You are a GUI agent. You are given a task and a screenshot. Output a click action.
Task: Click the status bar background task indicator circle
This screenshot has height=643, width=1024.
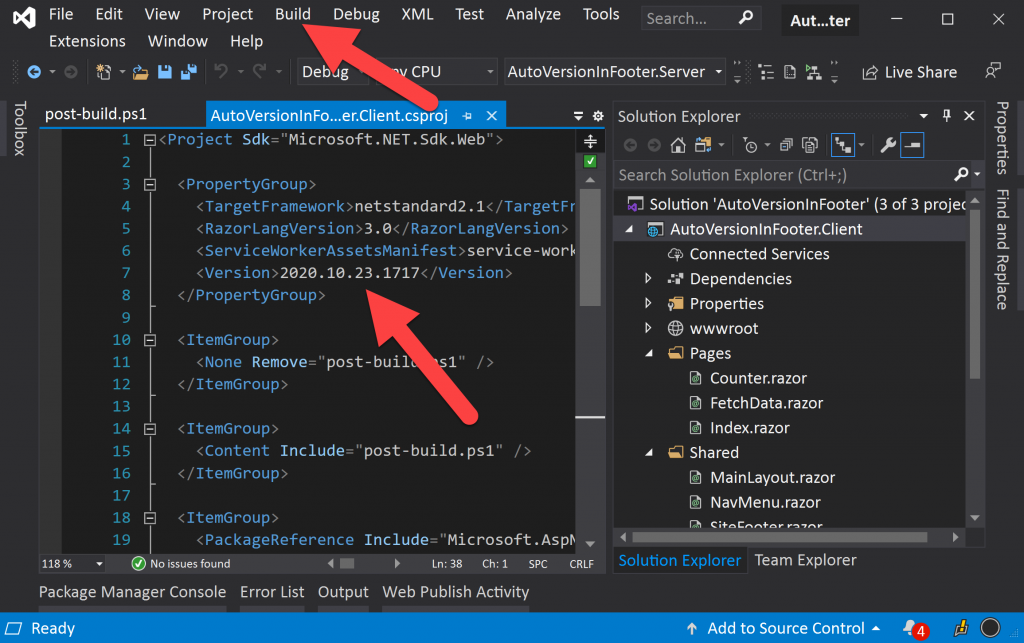pos(990,628)
